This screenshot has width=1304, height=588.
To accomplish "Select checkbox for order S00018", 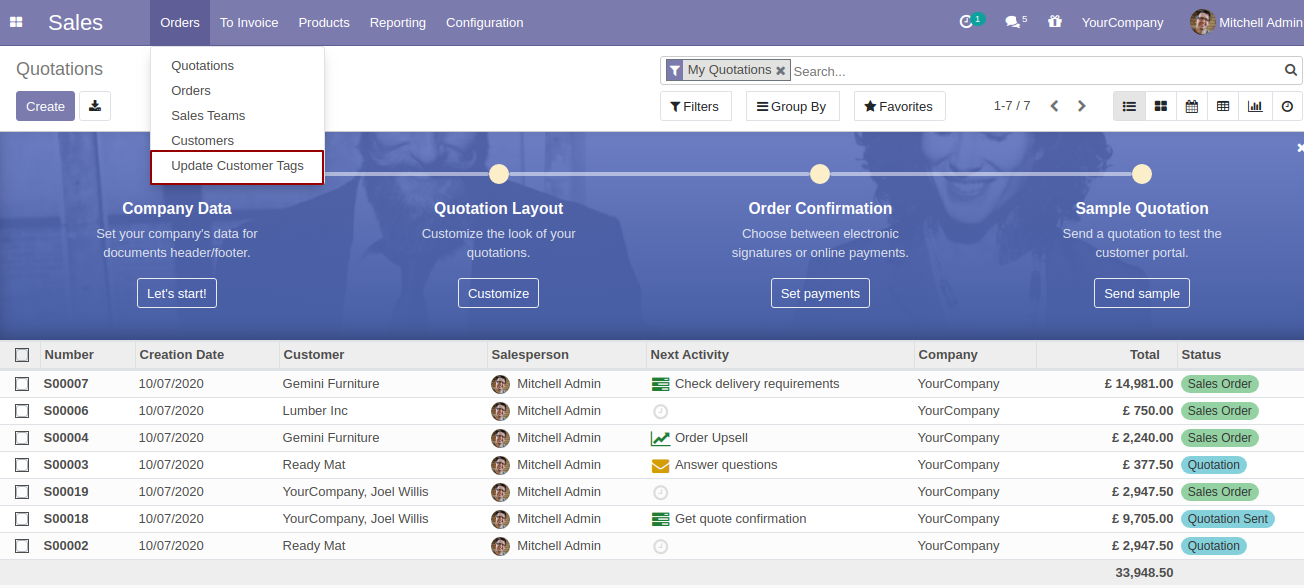I will click(x=22, y=519).
